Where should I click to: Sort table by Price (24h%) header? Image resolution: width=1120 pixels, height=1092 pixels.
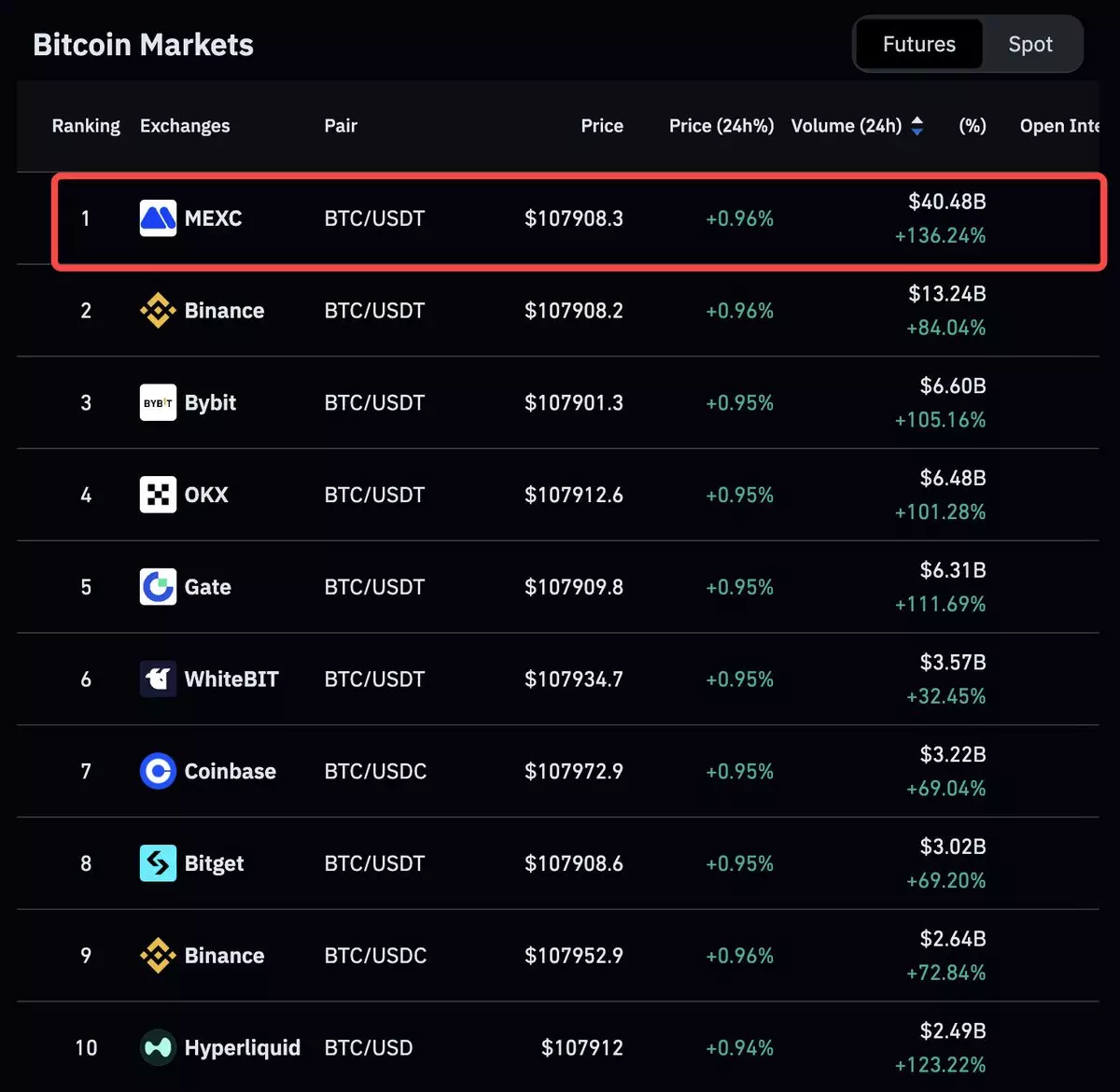[721, 126]
